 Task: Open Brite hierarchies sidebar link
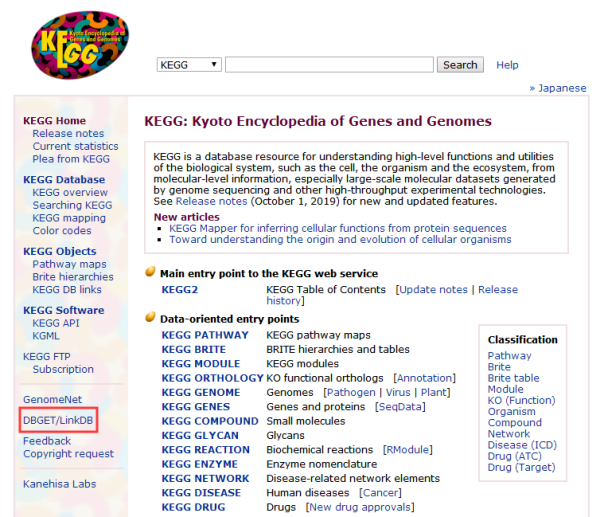coord(73,277)
